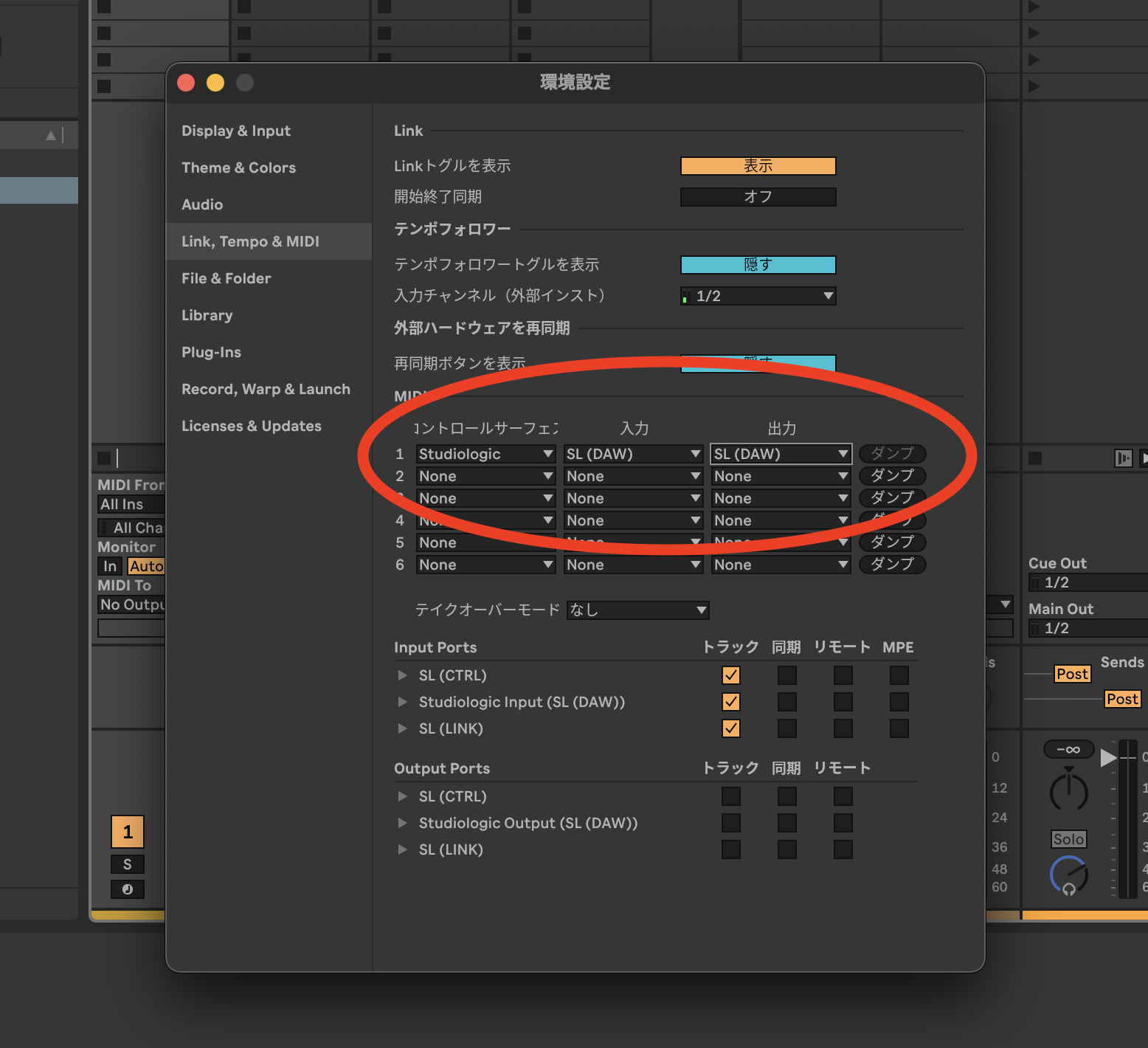Enable Remote for Studiologic Input (SL (DAW))
The image size is (1148, 1048).
(x=843, y=702)
